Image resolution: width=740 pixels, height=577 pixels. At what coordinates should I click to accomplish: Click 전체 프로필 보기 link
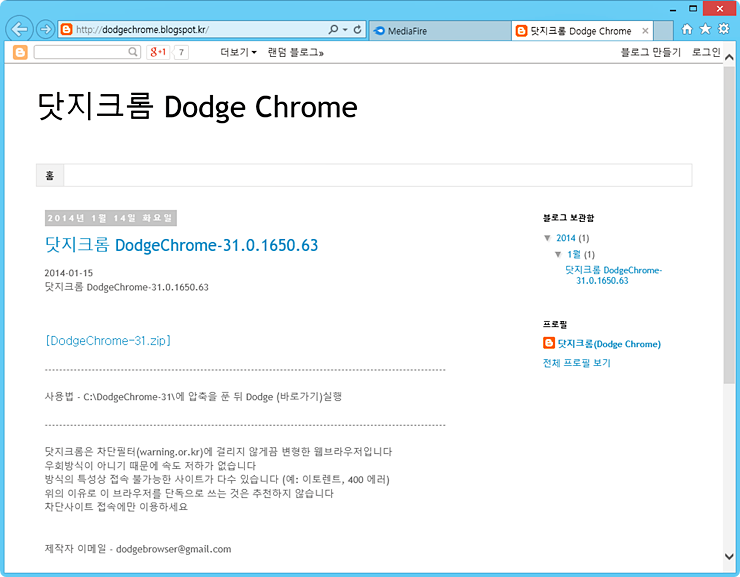click(x=576, y=363)
